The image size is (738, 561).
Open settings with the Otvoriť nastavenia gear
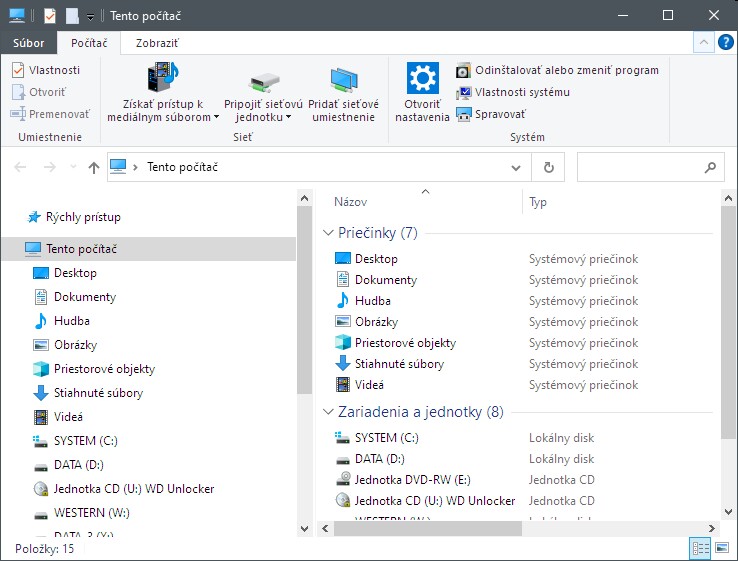click(422, 78)
